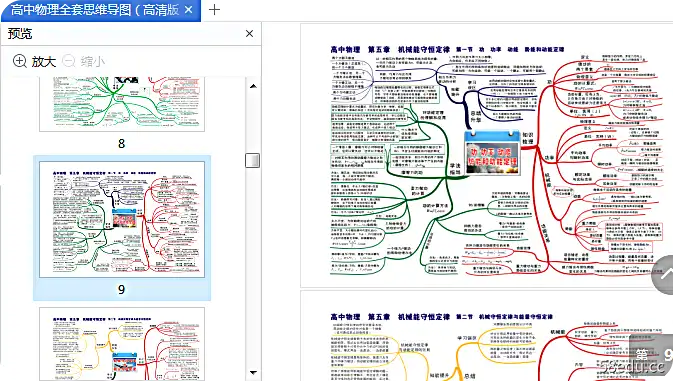
Task: Click the thumbnail scrollbar up arrow
Action: [253, 86]
